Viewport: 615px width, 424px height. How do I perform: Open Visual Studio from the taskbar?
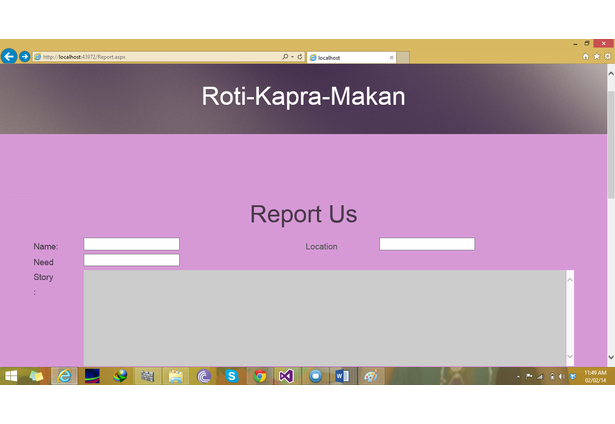coord(287,376)
